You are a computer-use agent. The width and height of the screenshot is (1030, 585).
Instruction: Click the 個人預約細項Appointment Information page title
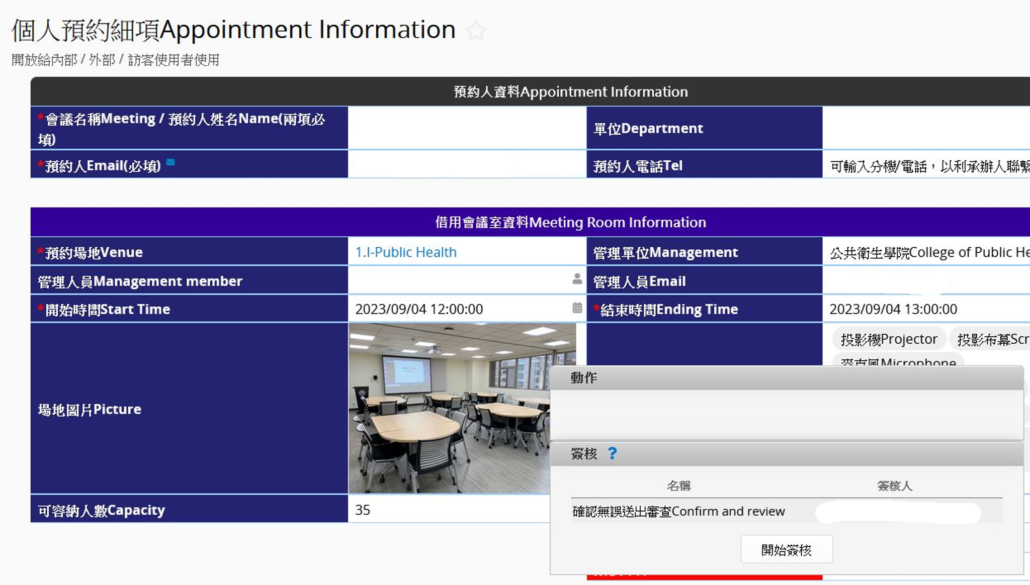pyautogui.click(x=233, y=30)
